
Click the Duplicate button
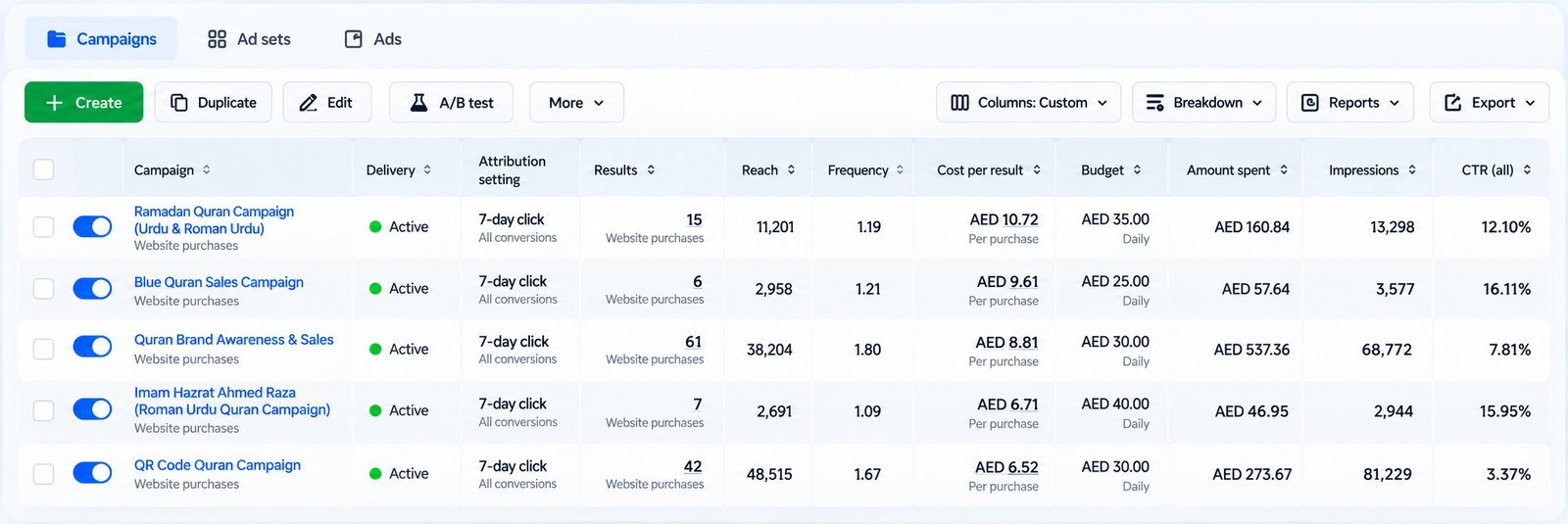pyautogui.click(x=214, y=103)
